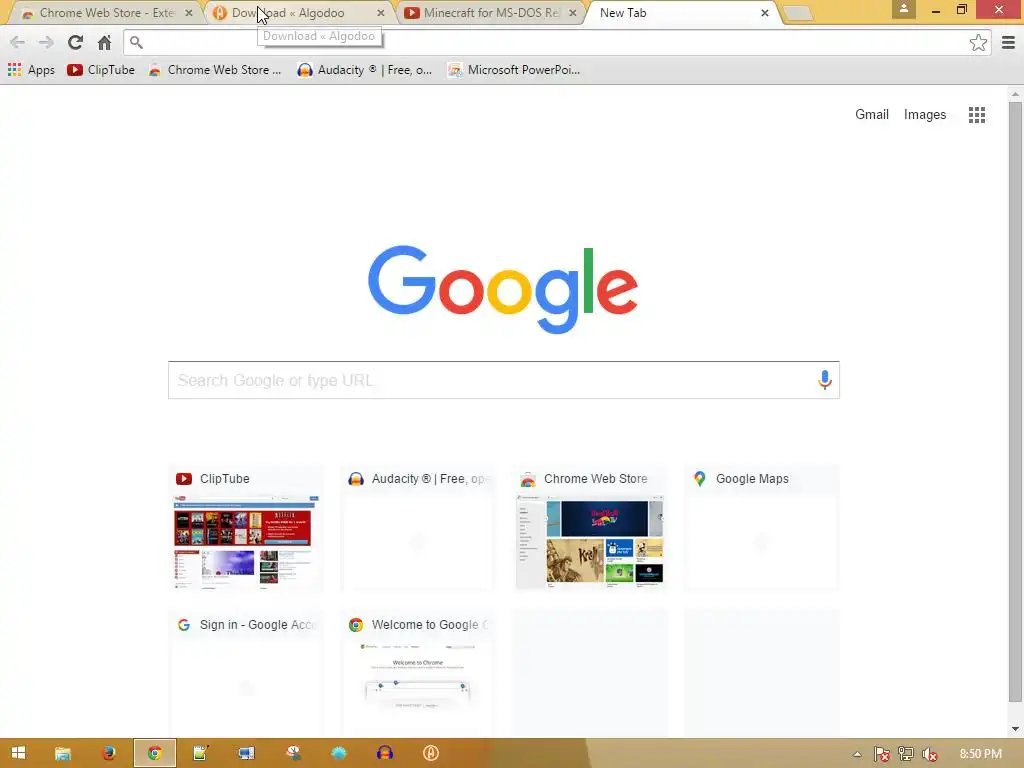Show hidden system tray icons
1024x768 pixels.
click(x=857, y=754)
